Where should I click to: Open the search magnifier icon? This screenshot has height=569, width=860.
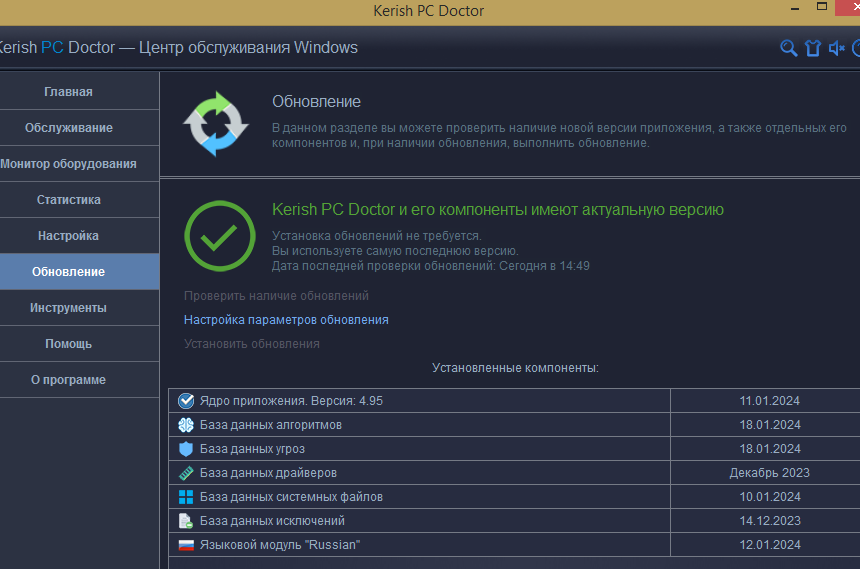click(x=789, y=48)
